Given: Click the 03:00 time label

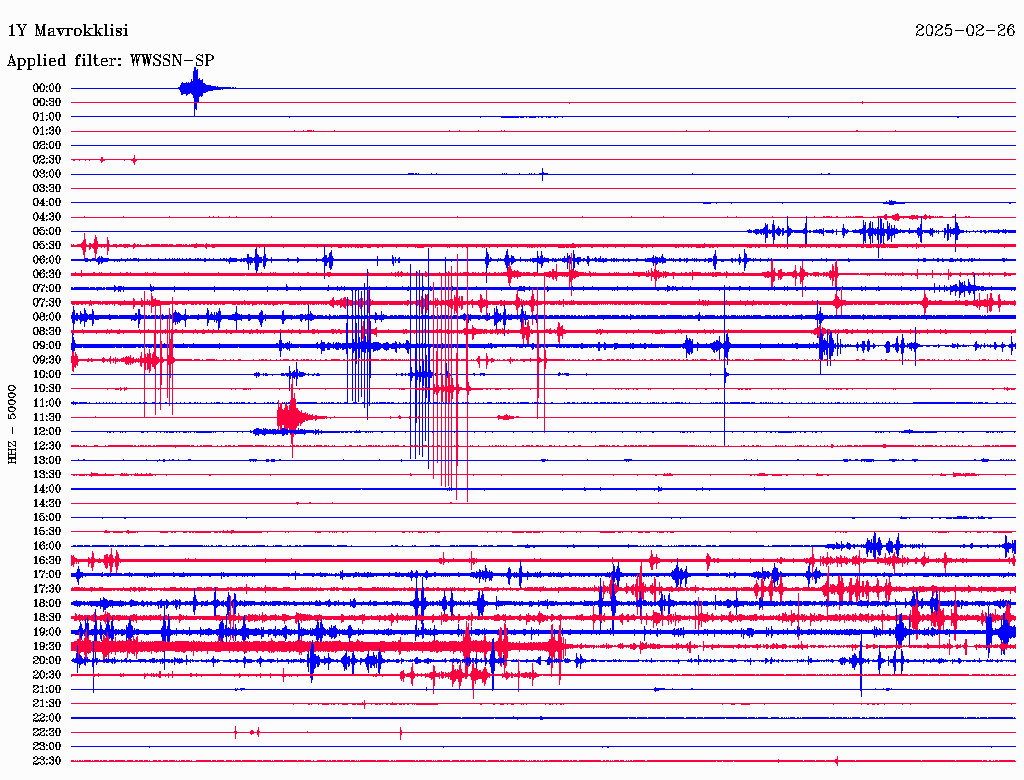Looking at the screenshot, I should 47,174.
